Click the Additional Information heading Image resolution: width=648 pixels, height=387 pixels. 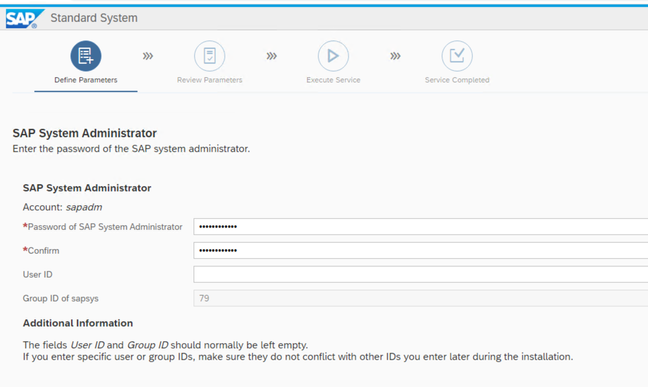point(78,323)
